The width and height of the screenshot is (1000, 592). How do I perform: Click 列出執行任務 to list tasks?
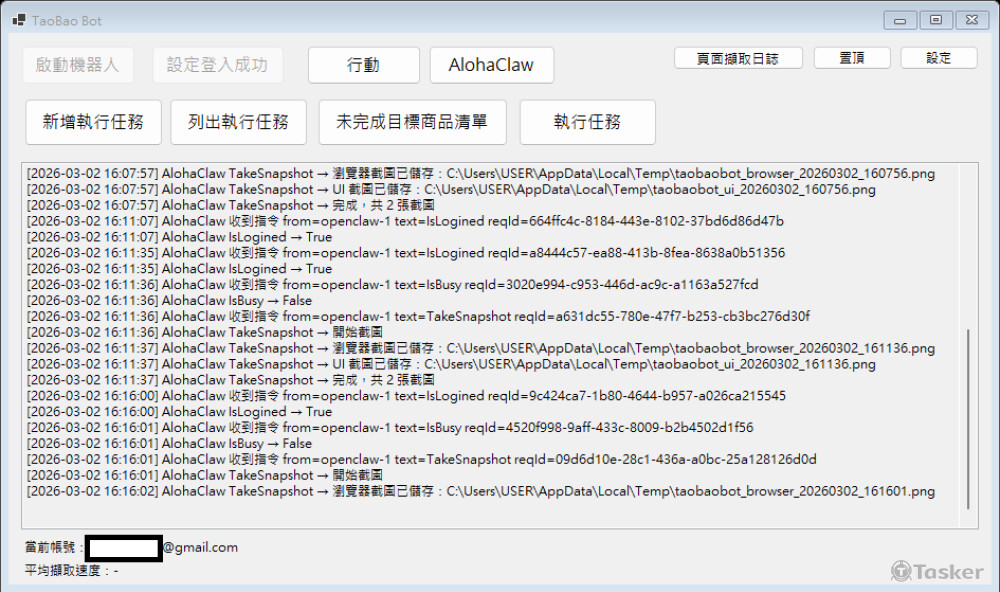point(239,122)
